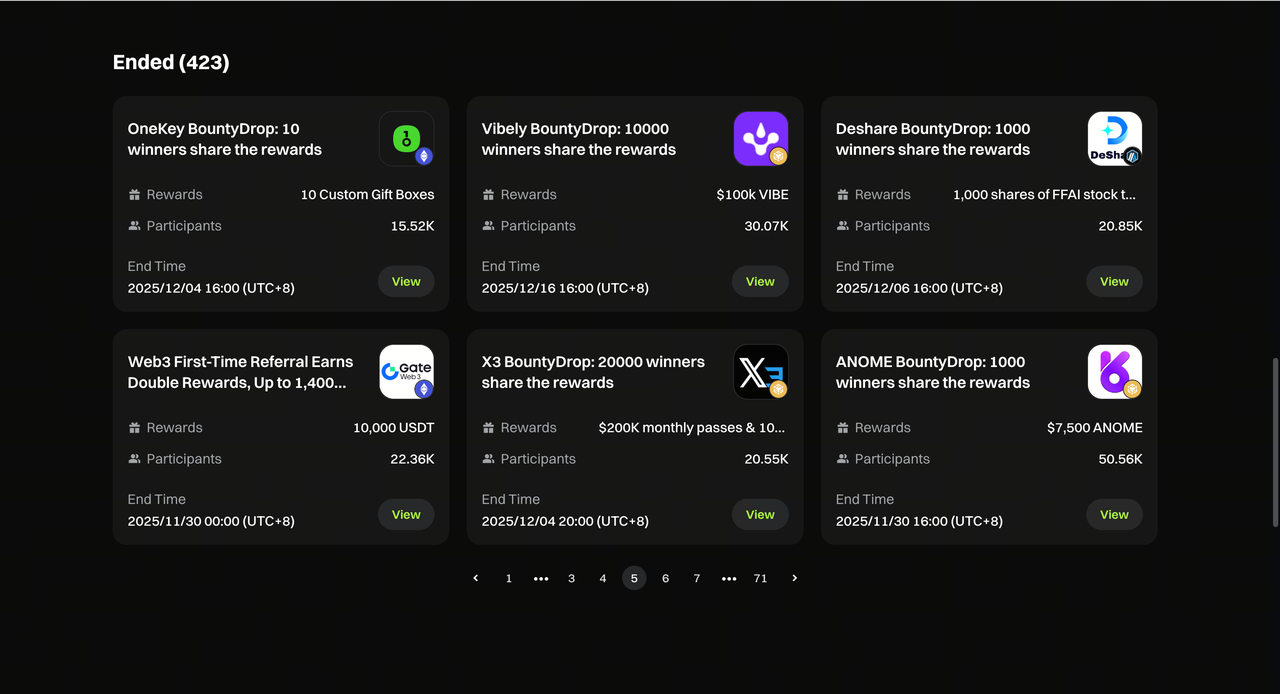View the OneKey BountyDrop details
Image resolution: width=1280 pixels, height=694 pixels.
coord(406,282)
